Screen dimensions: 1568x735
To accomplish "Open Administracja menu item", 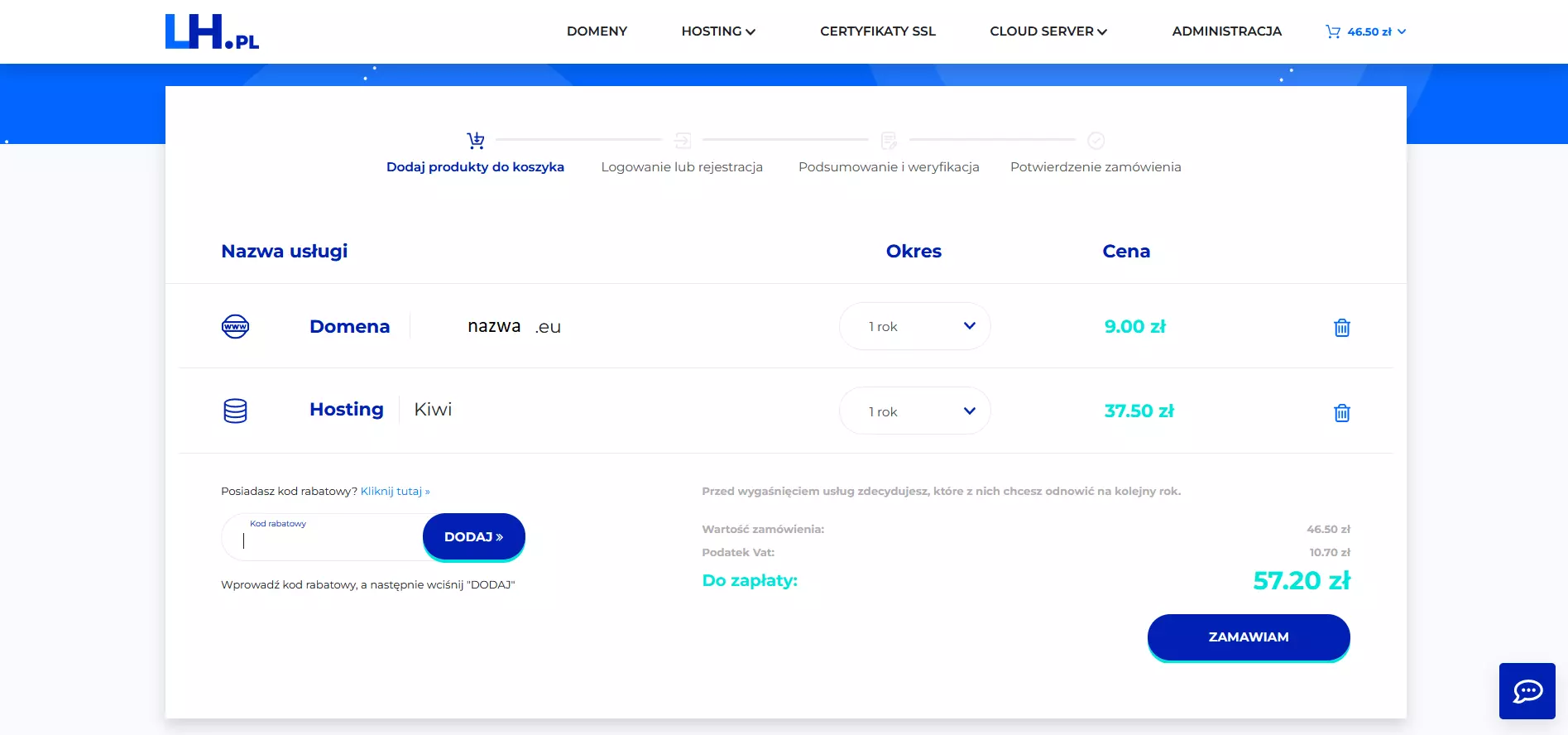I will pos(1227,31).
